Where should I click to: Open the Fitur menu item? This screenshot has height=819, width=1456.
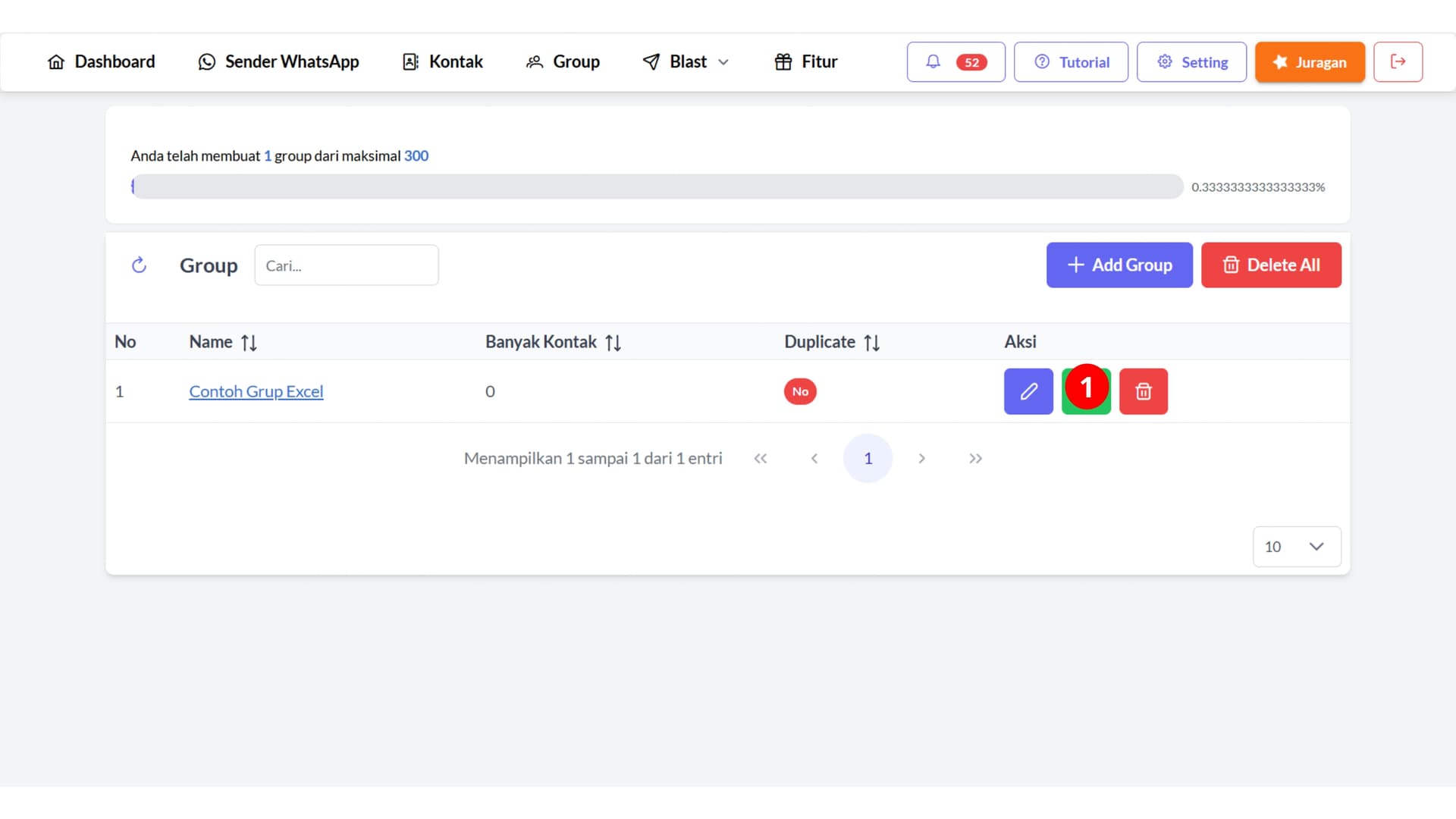click(805, 62)
